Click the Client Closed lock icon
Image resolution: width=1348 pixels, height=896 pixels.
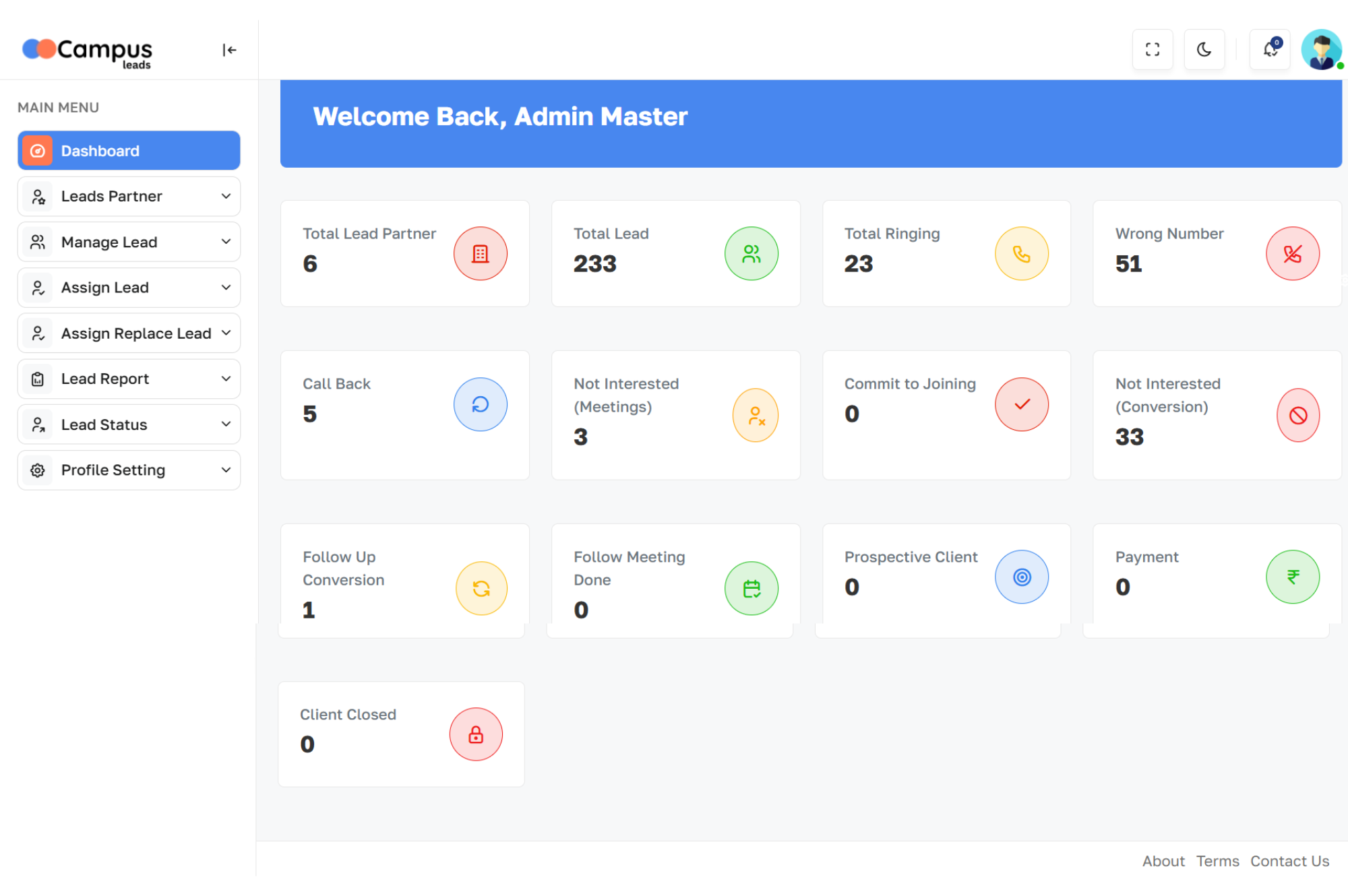(x=476, y=734)
